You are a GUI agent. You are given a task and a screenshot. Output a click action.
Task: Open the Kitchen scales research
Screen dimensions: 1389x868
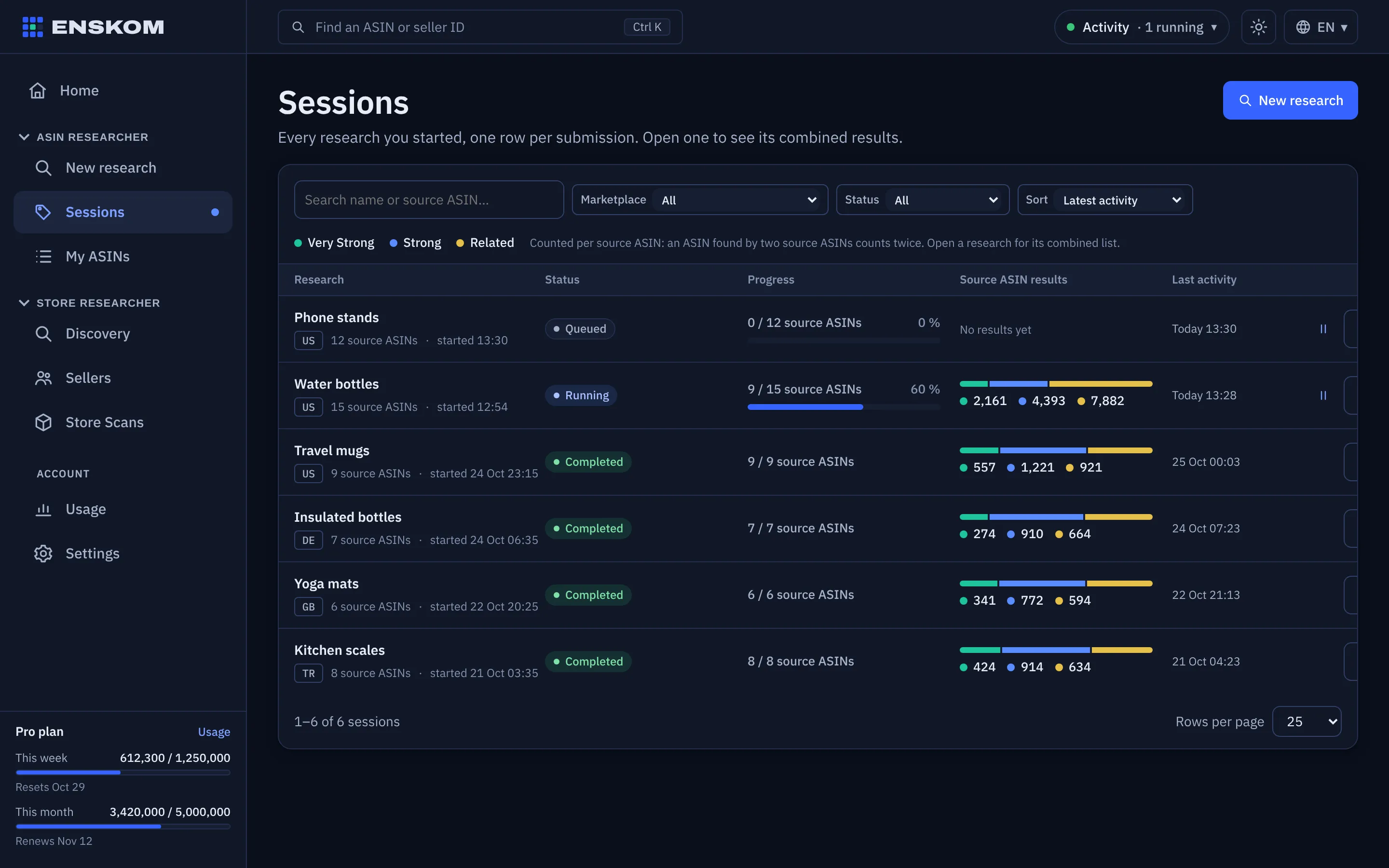[x=339, y=651]
